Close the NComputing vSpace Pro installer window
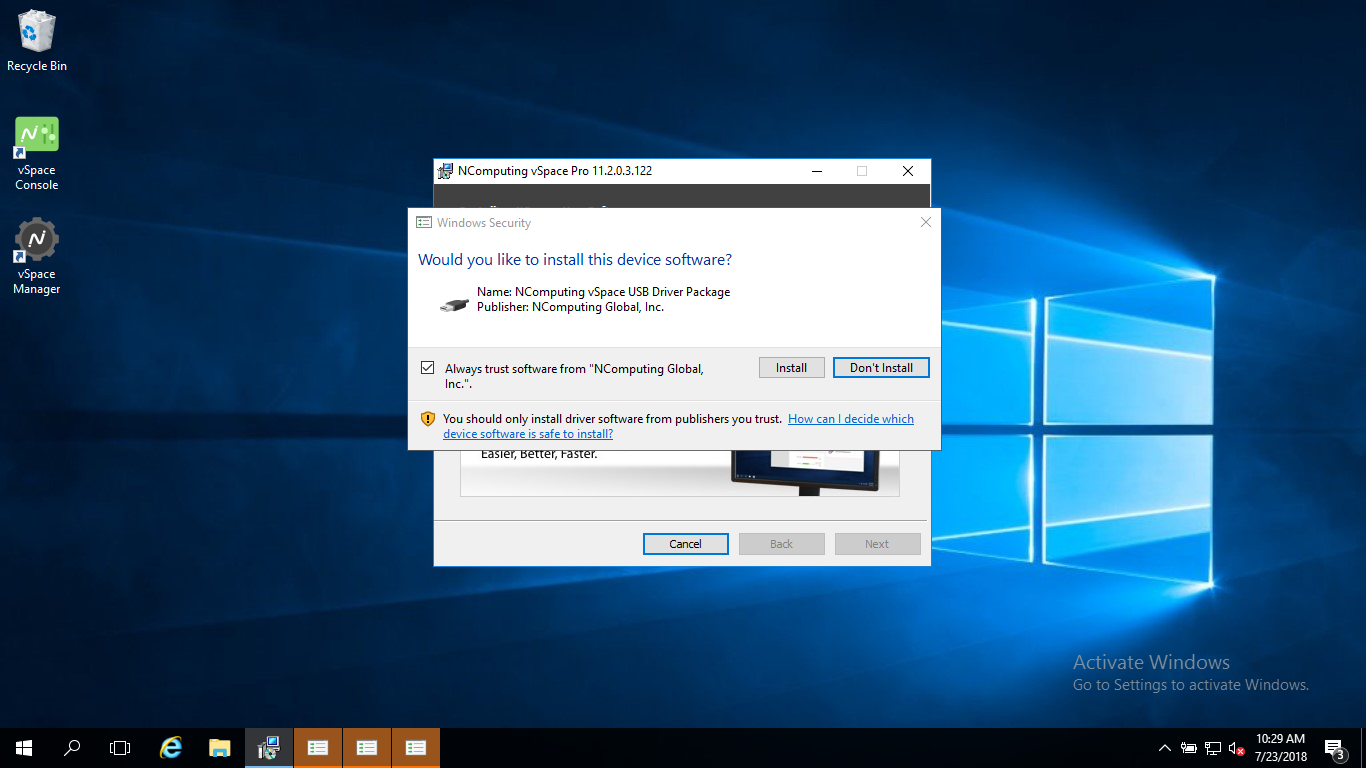 point(908,171)
